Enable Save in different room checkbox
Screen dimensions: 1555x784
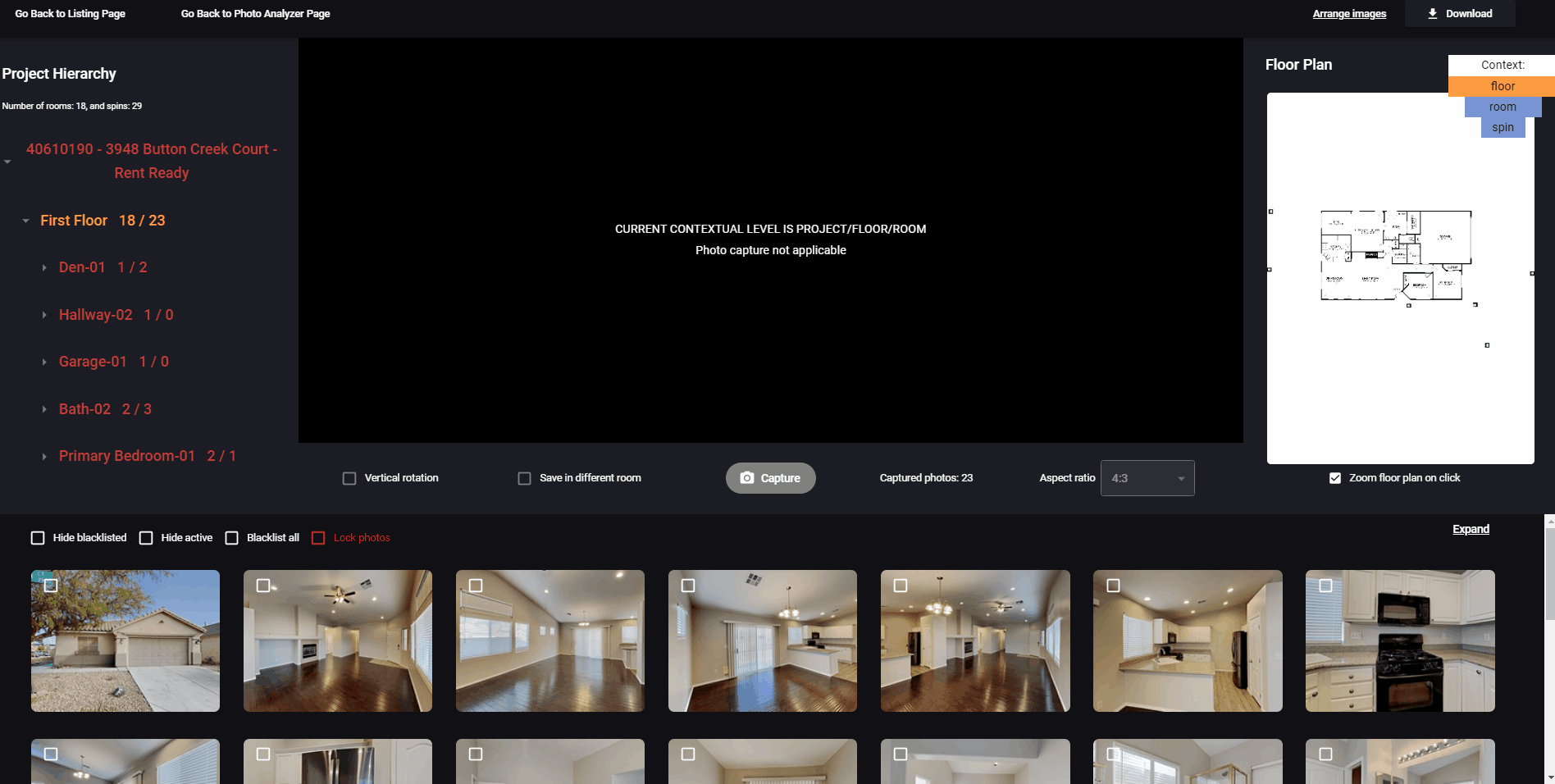(x=524, y=478)
